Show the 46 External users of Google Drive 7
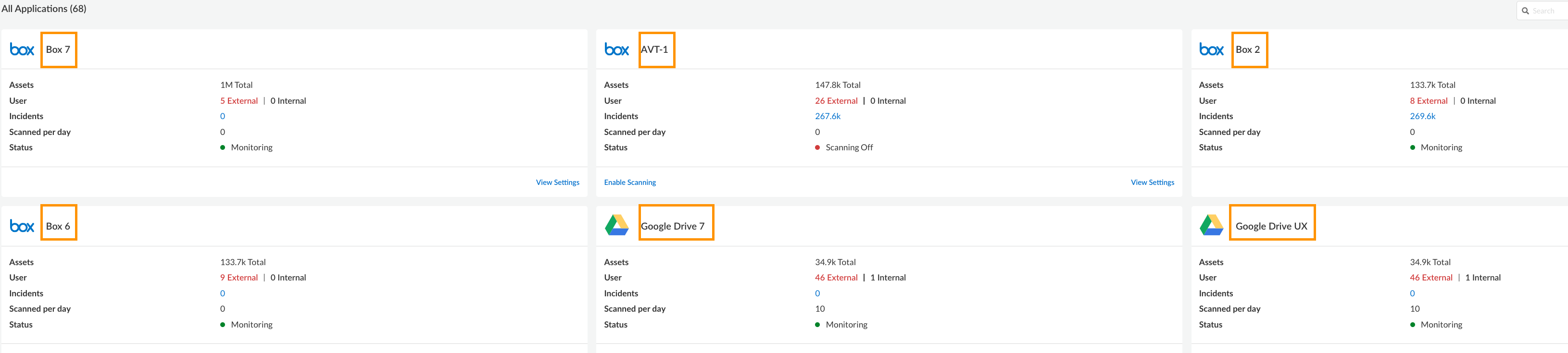The height and width of the screenshot is (353, 1568). tap(836, 278)
